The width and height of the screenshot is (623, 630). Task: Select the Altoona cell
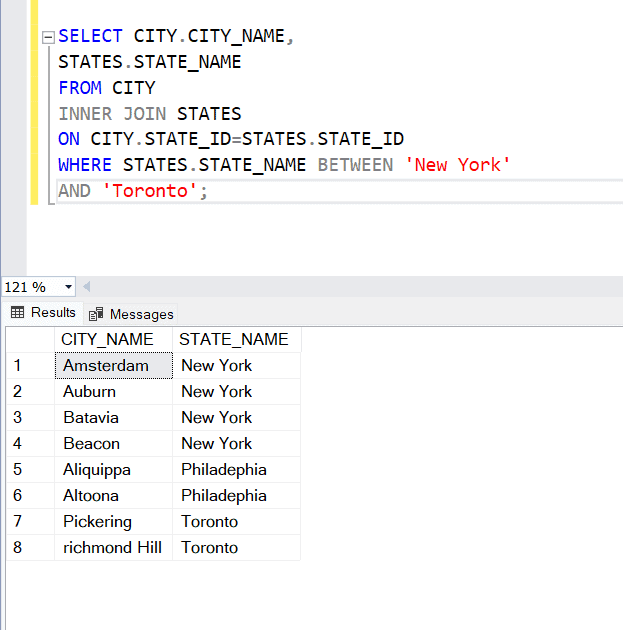tap(114, 496)
